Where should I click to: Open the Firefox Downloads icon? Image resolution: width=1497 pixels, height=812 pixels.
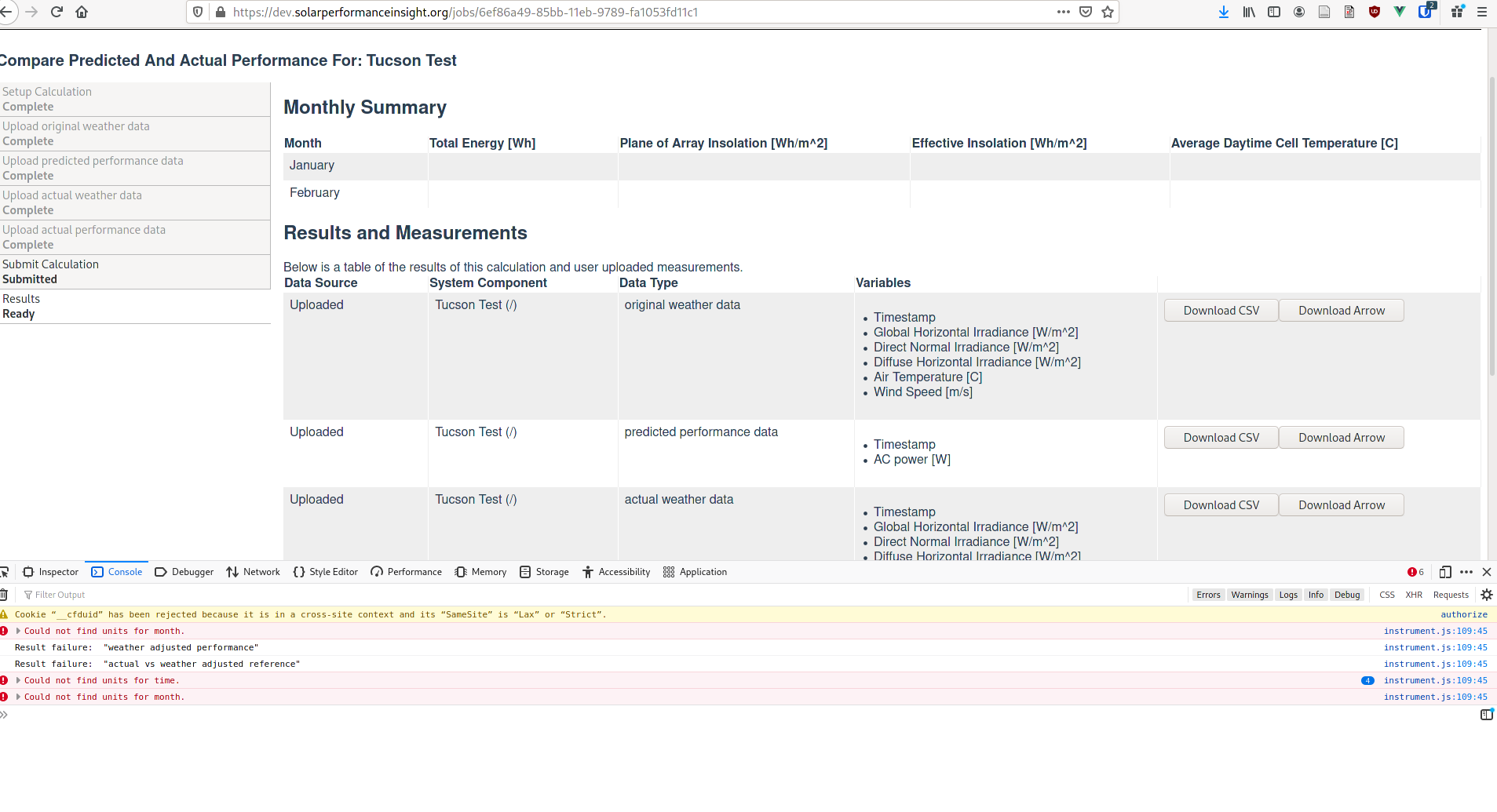pyautogui.click(x=1223, y=12)
